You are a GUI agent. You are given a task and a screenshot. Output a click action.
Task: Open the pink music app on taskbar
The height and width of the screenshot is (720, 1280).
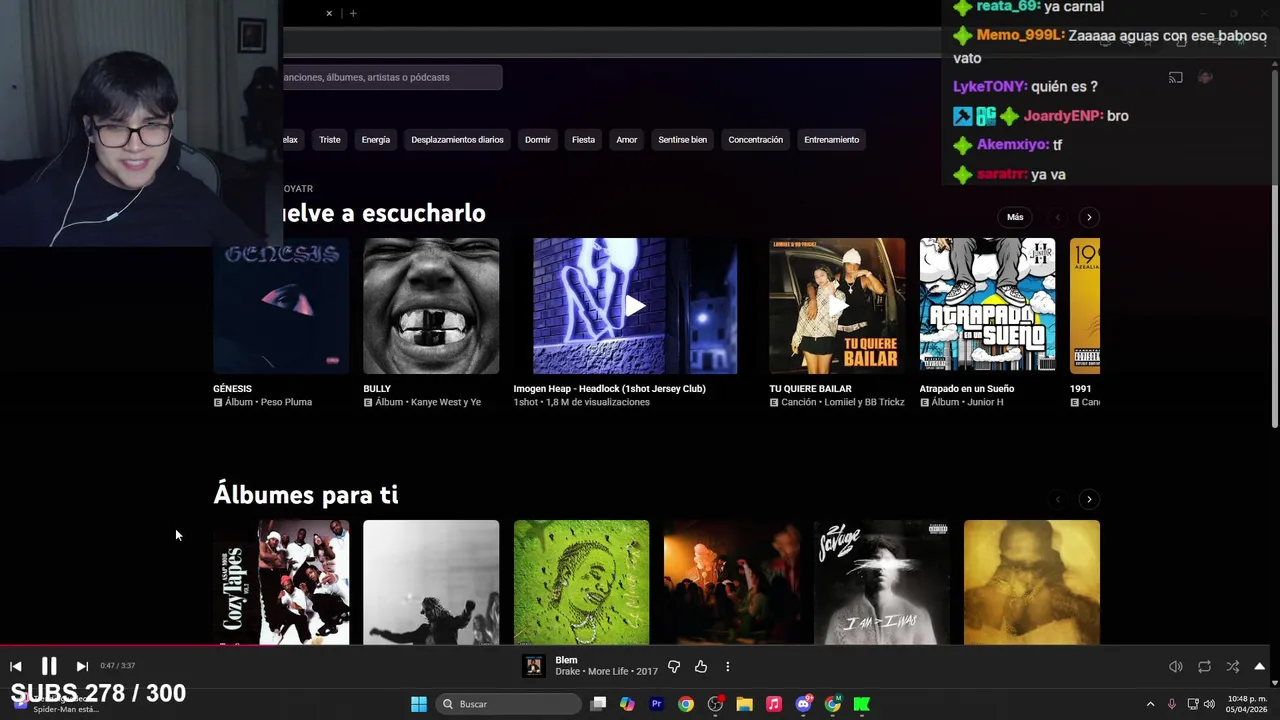(773, 704)
